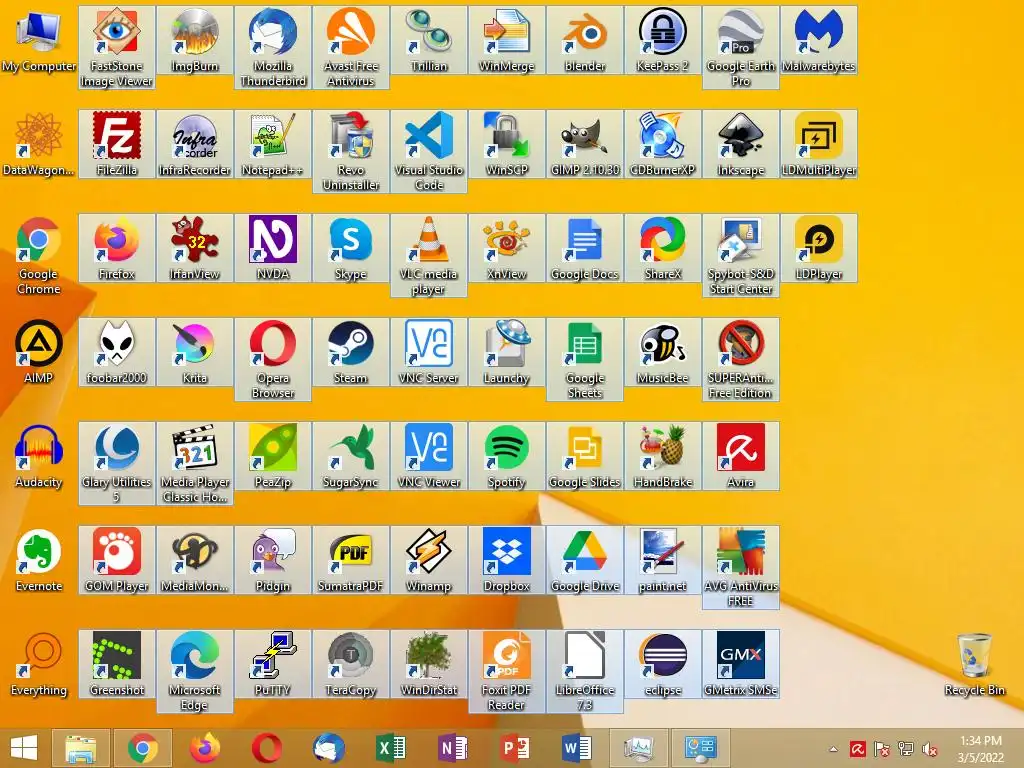Select the paint.net shortcut
1024x768 pixels.
tap(663, 560)
